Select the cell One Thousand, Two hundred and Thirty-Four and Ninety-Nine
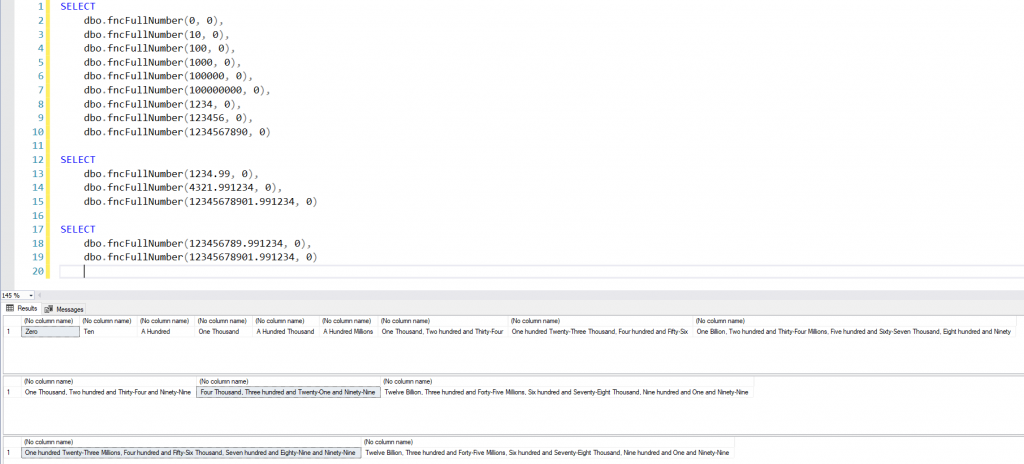Image resolution: width=1024 pixels, height=464 pixels. tap(109, 393)
